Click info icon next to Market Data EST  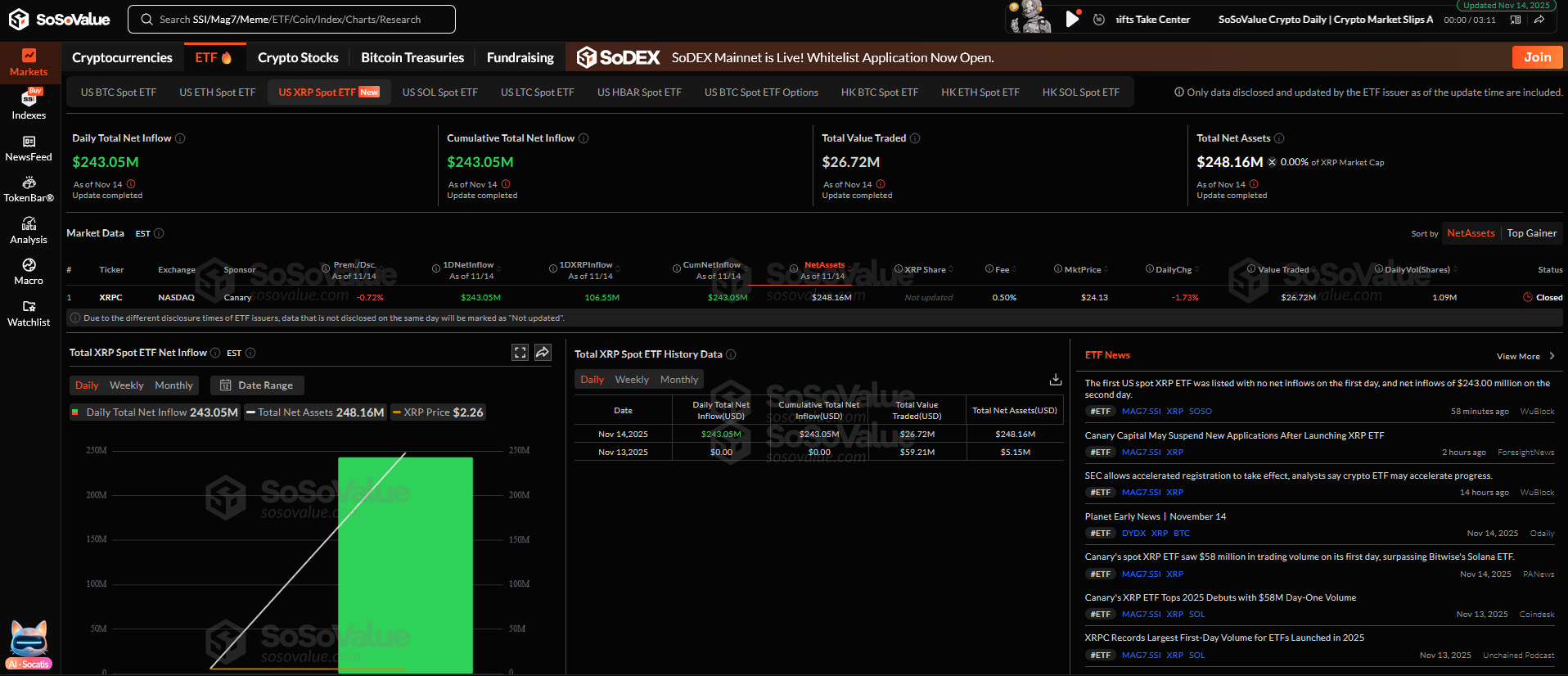click(x=159, y=233)
